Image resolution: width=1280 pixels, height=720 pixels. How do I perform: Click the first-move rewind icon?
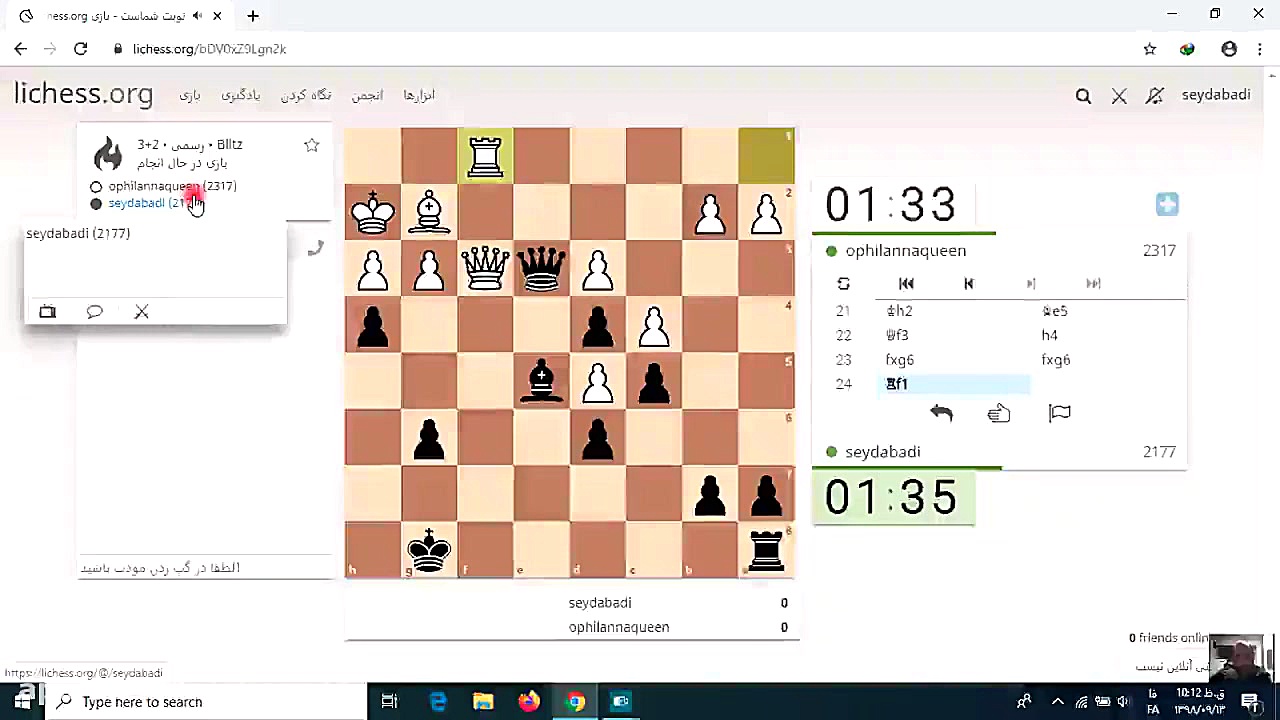pyautogui.click(x=906, y=284)
